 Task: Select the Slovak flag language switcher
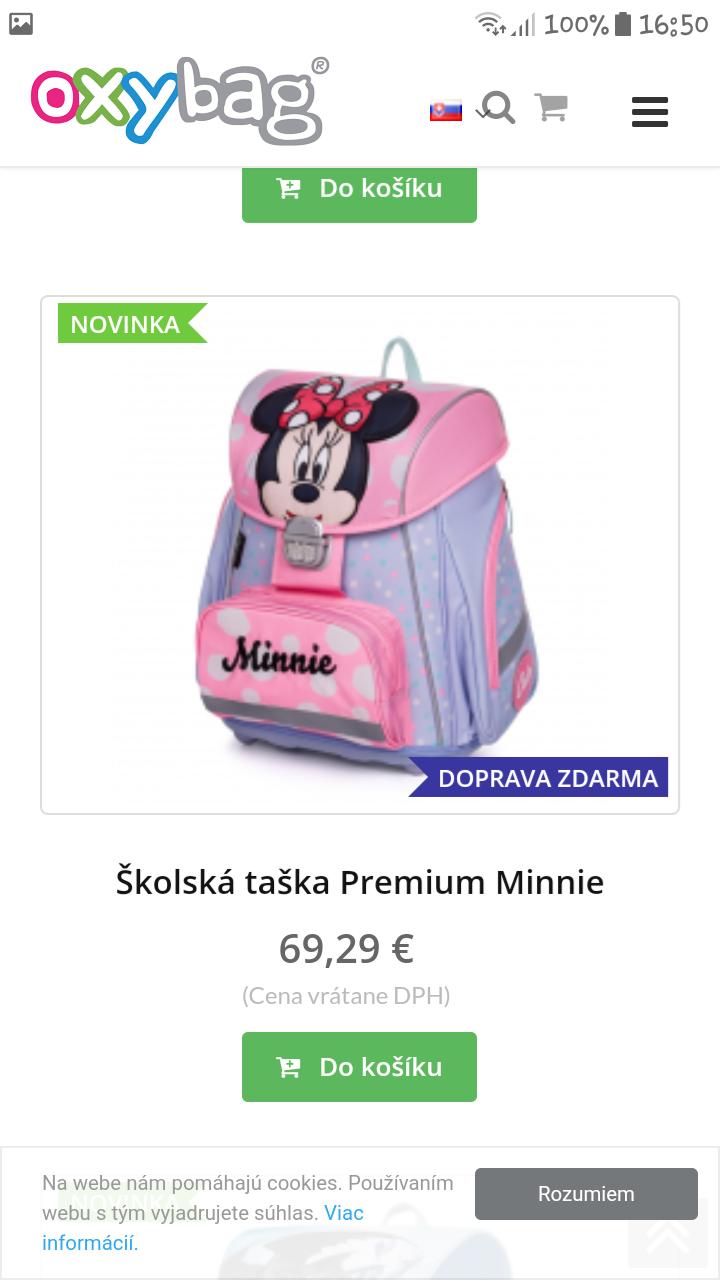point(446,110)
